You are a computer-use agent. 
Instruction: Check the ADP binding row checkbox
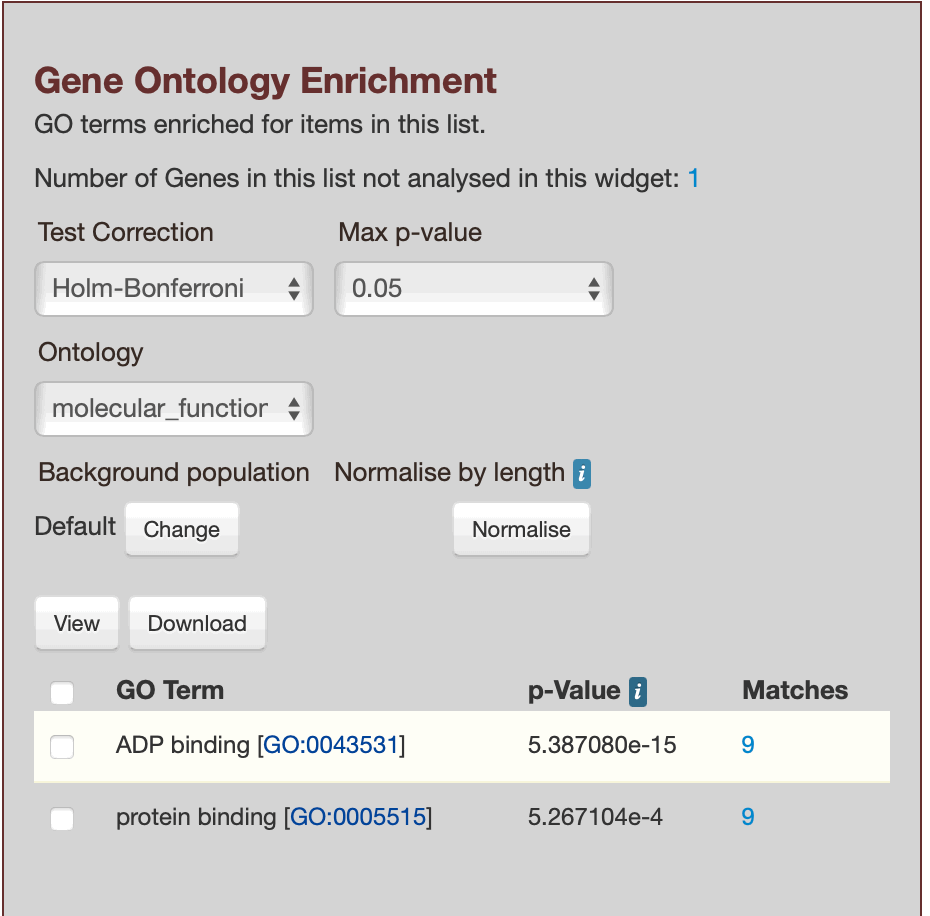tap(62, 746)
